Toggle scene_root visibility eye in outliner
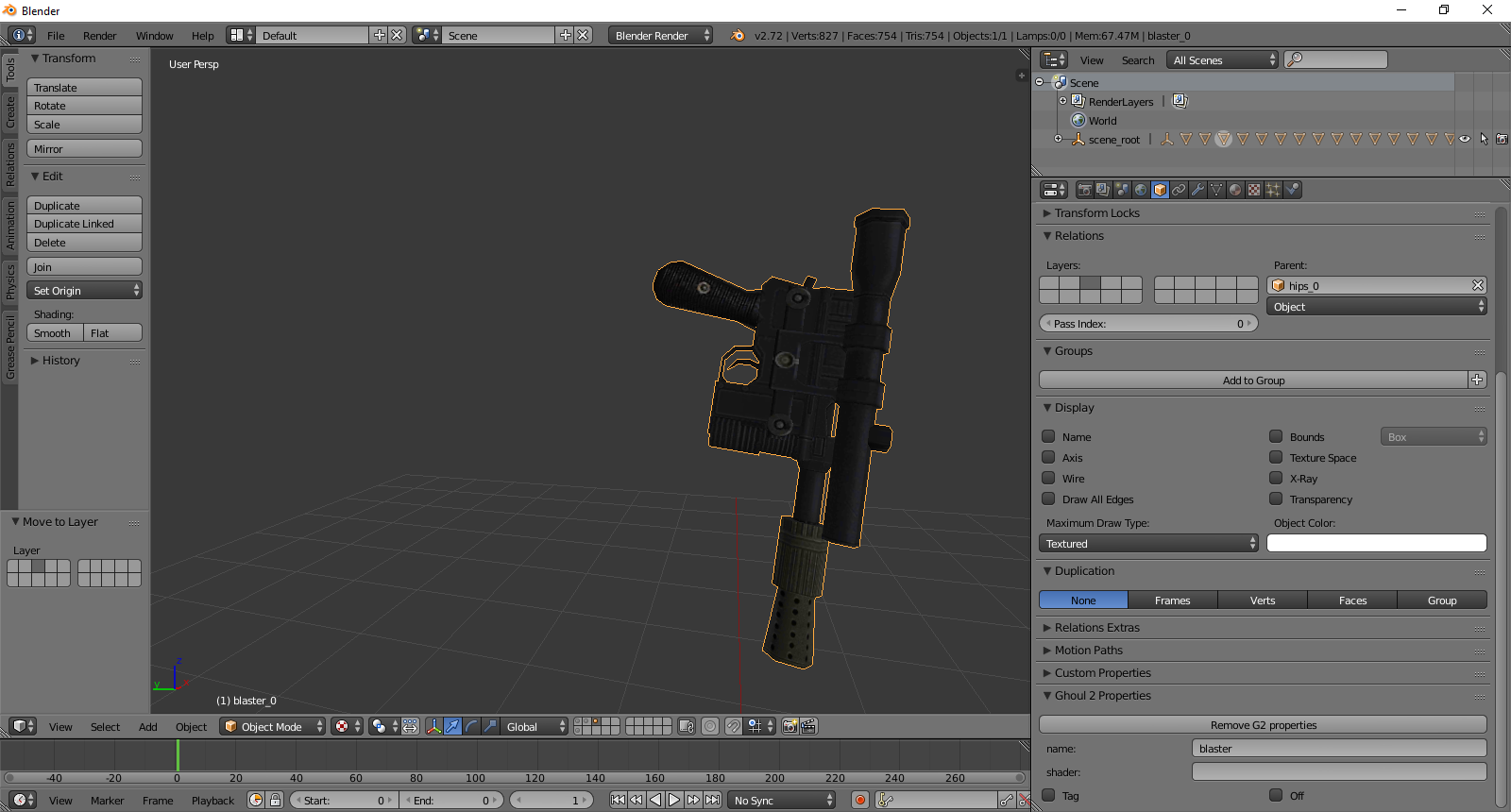Image resolution: width=1511 pixels, height=812 pixels. click(1465, 139)
